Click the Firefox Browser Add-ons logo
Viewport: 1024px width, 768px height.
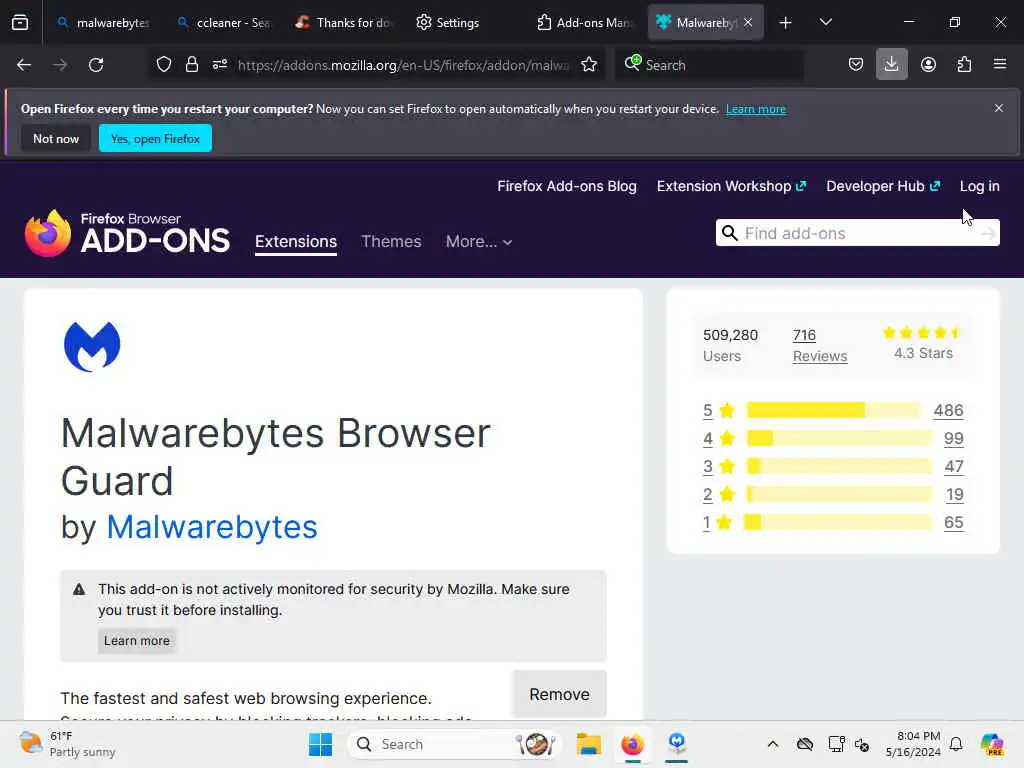click(127, 233)
